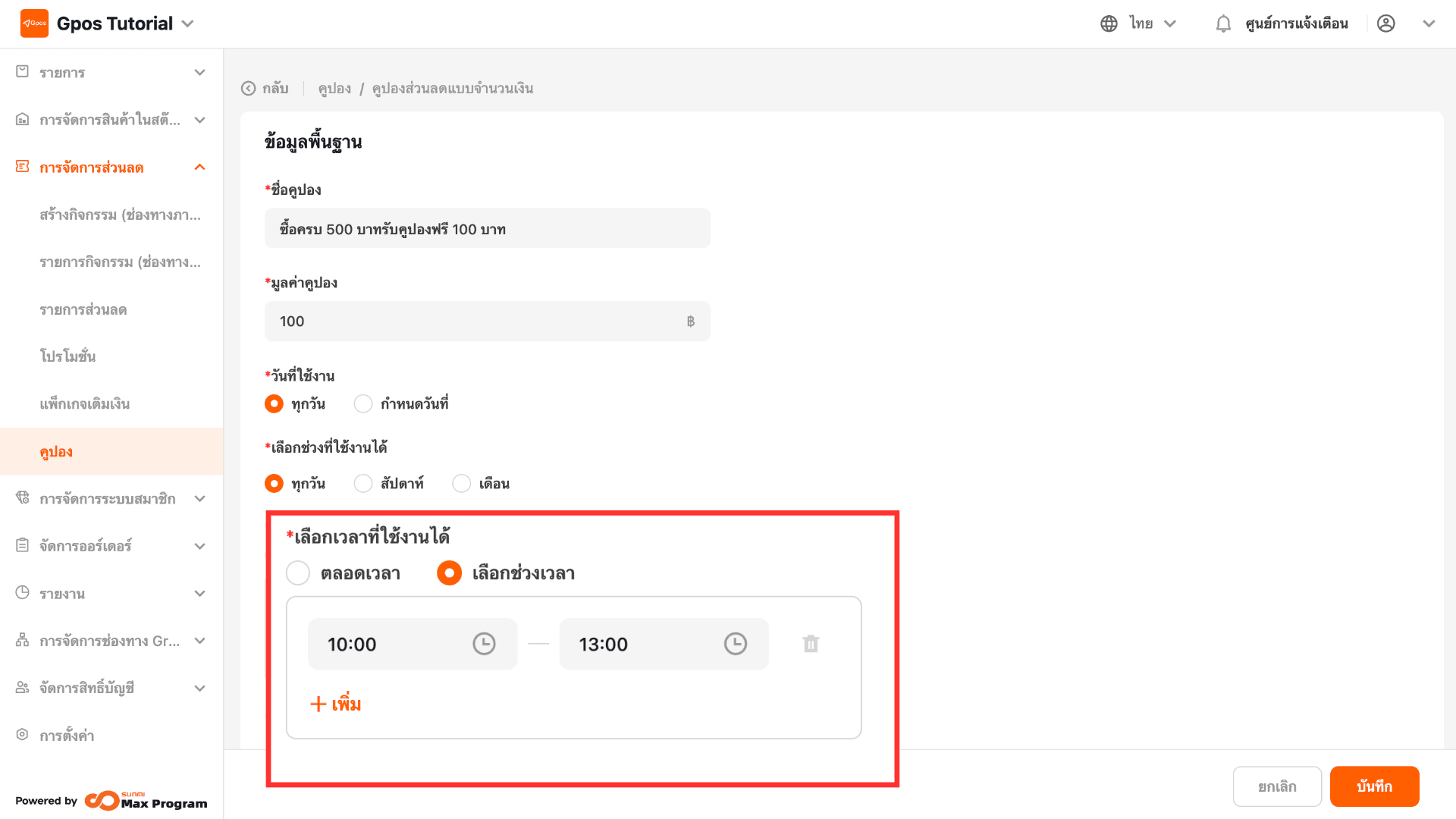Open clock picker for 10:00 start time

click(x=484, y=644)
